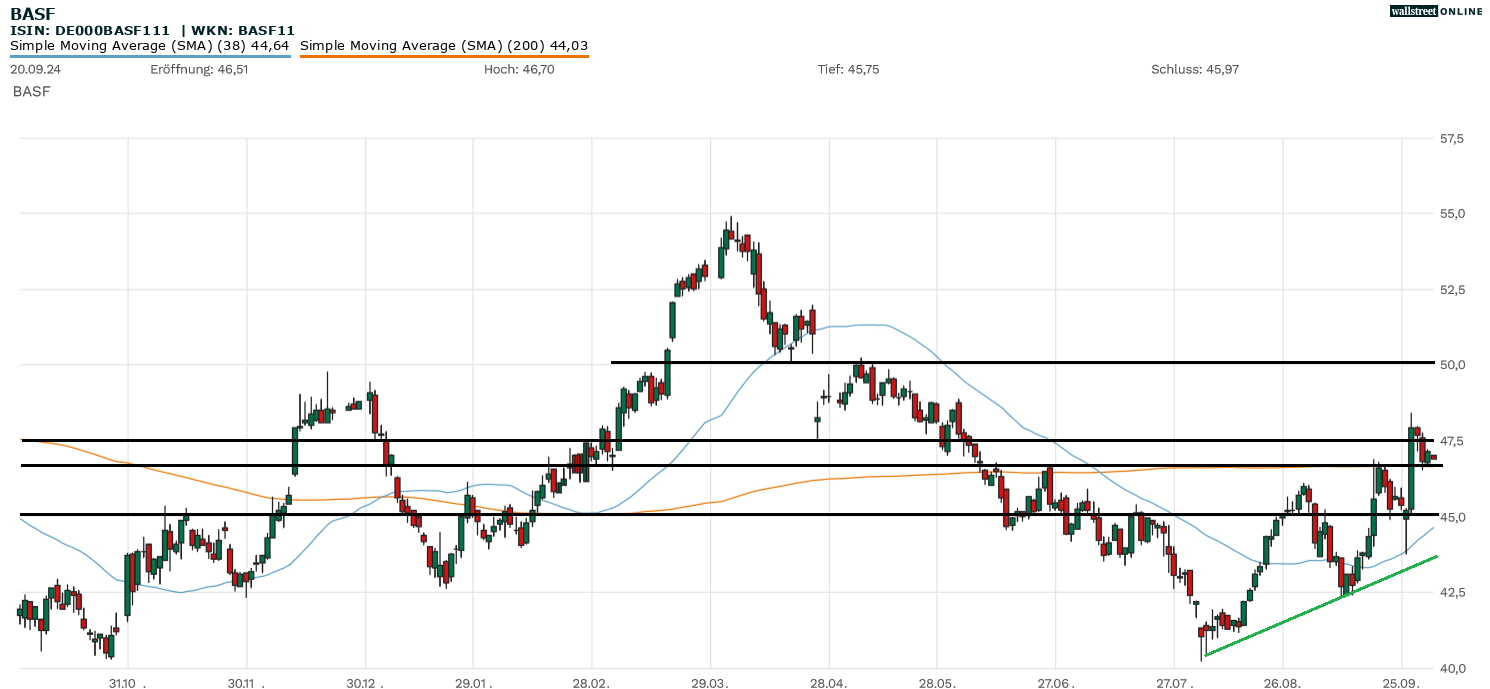Click the 25.09. date on the x-axis
This screenshot has height=689, width=1490.
(1402, 684)
